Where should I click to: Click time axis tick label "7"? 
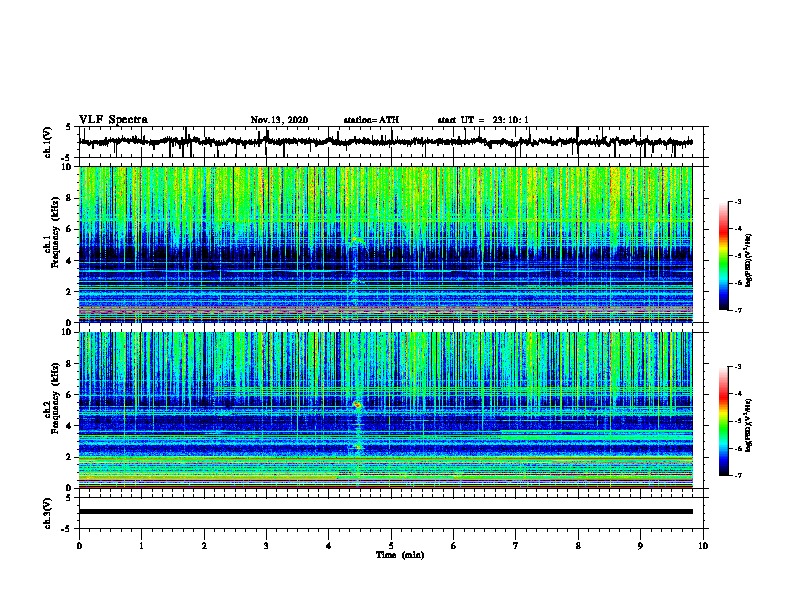pos(516,546)
